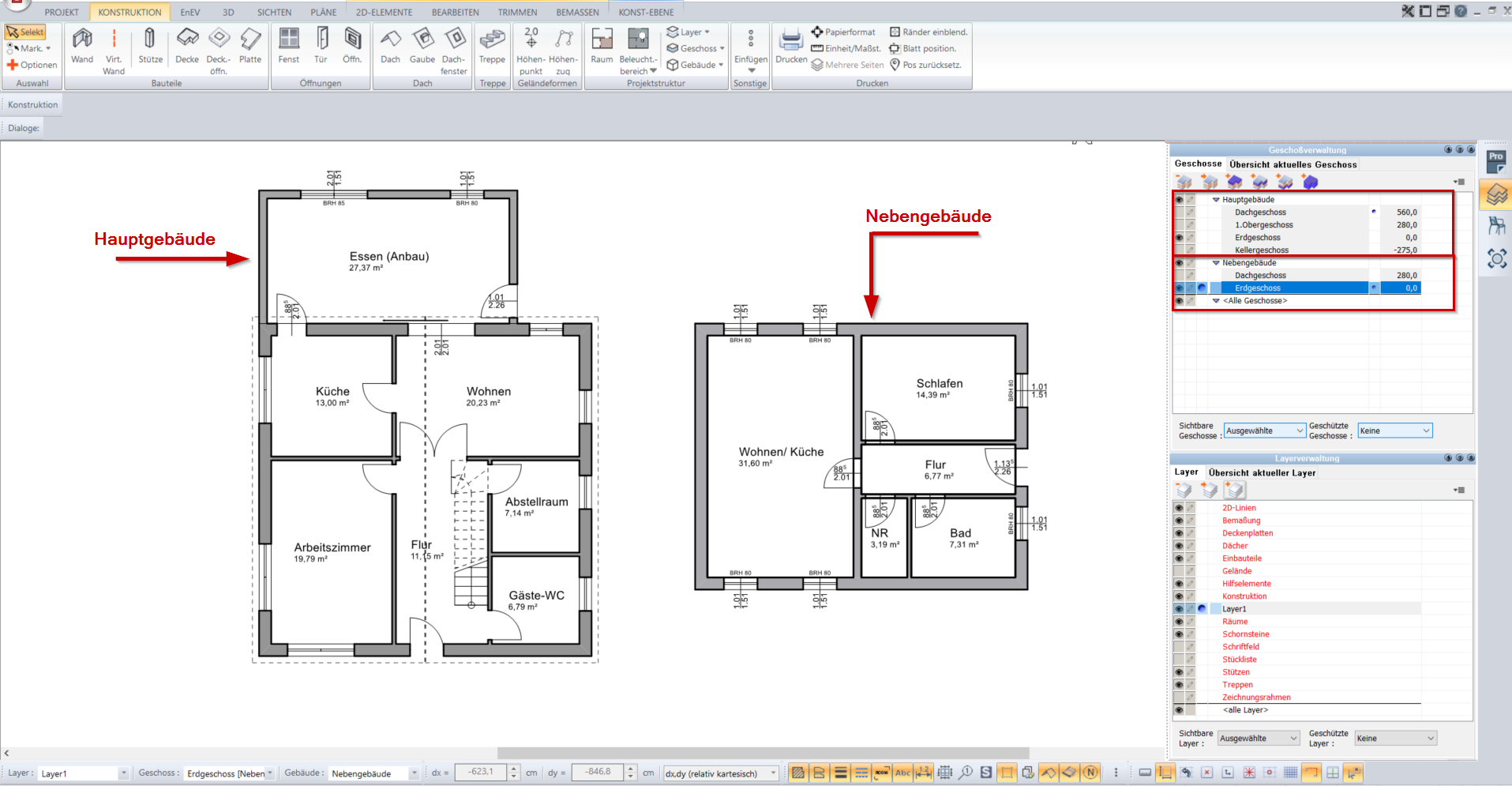1512x786 pixels.
Task: Choose the Treppe stairs tool
Action: pyautogui.click(x=492, y=47)
